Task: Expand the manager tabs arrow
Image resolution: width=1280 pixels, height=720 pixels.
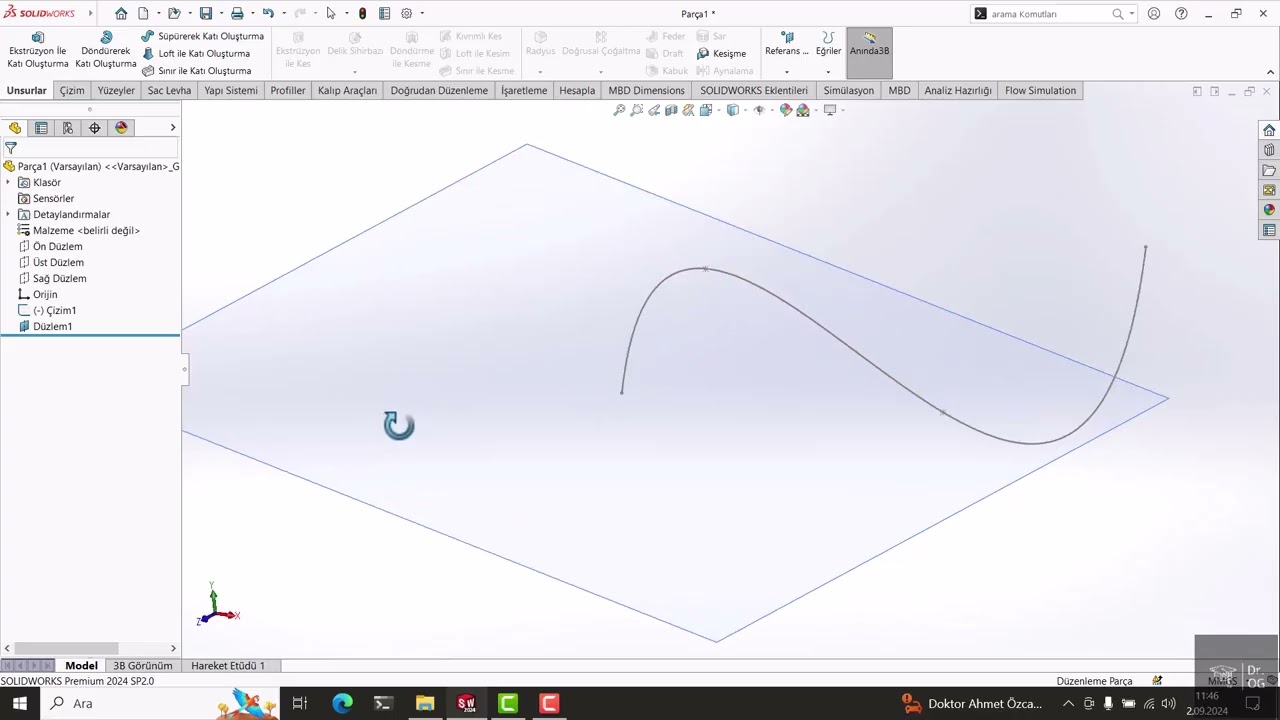Action: (x=173, y=128)
